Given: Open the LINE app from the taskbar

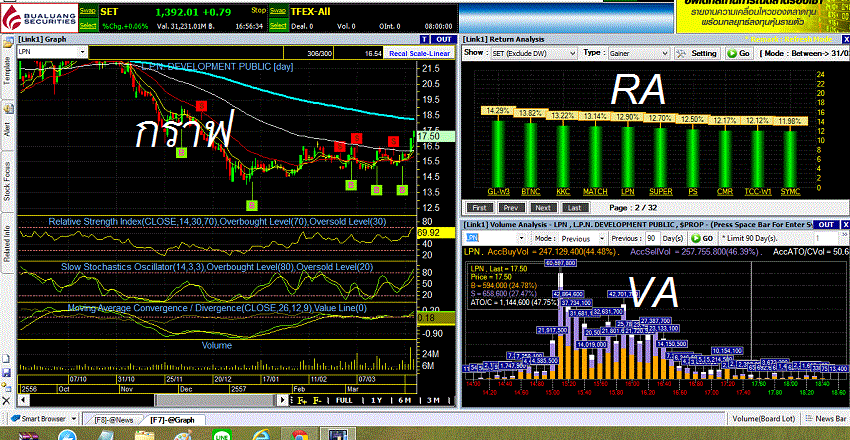Looking at the screenshot, I should [221, 435].
